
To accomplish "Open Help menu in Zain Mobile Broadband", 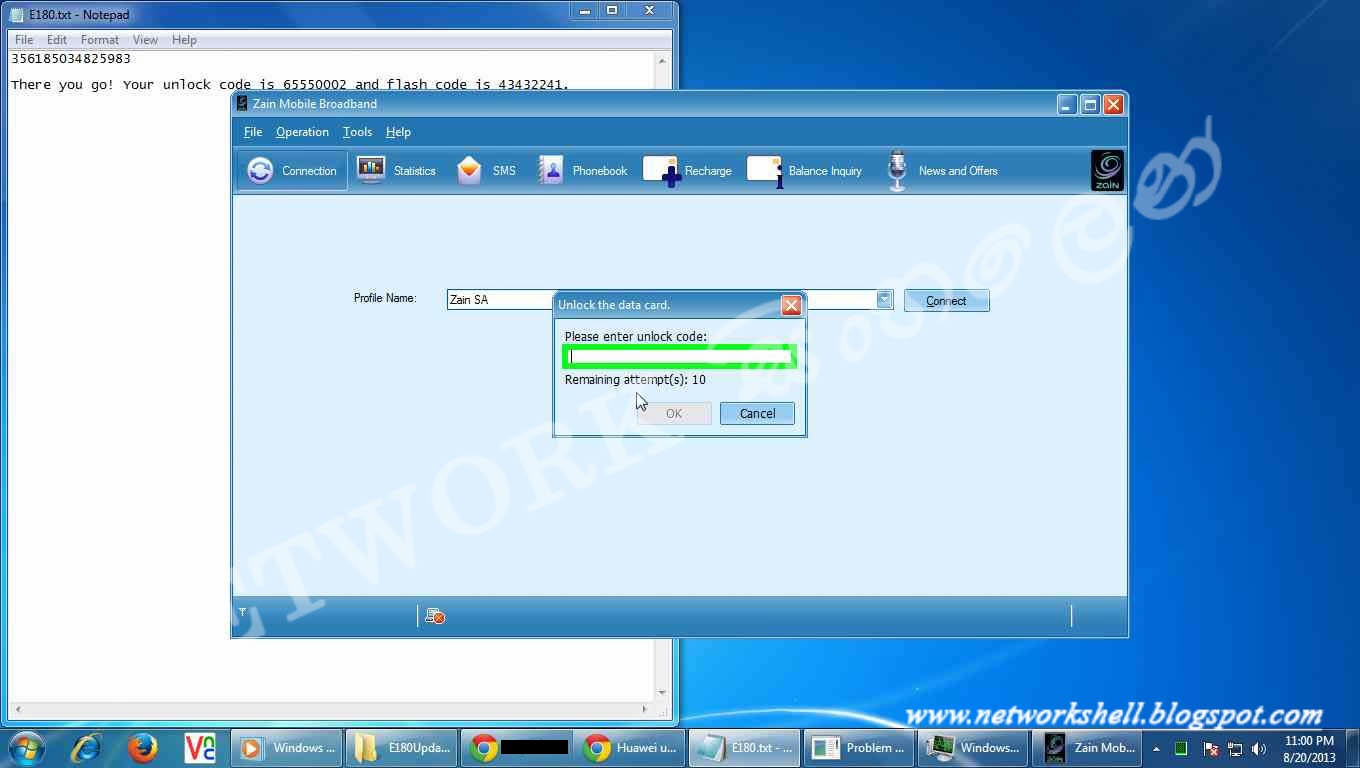I will (398, 132).
